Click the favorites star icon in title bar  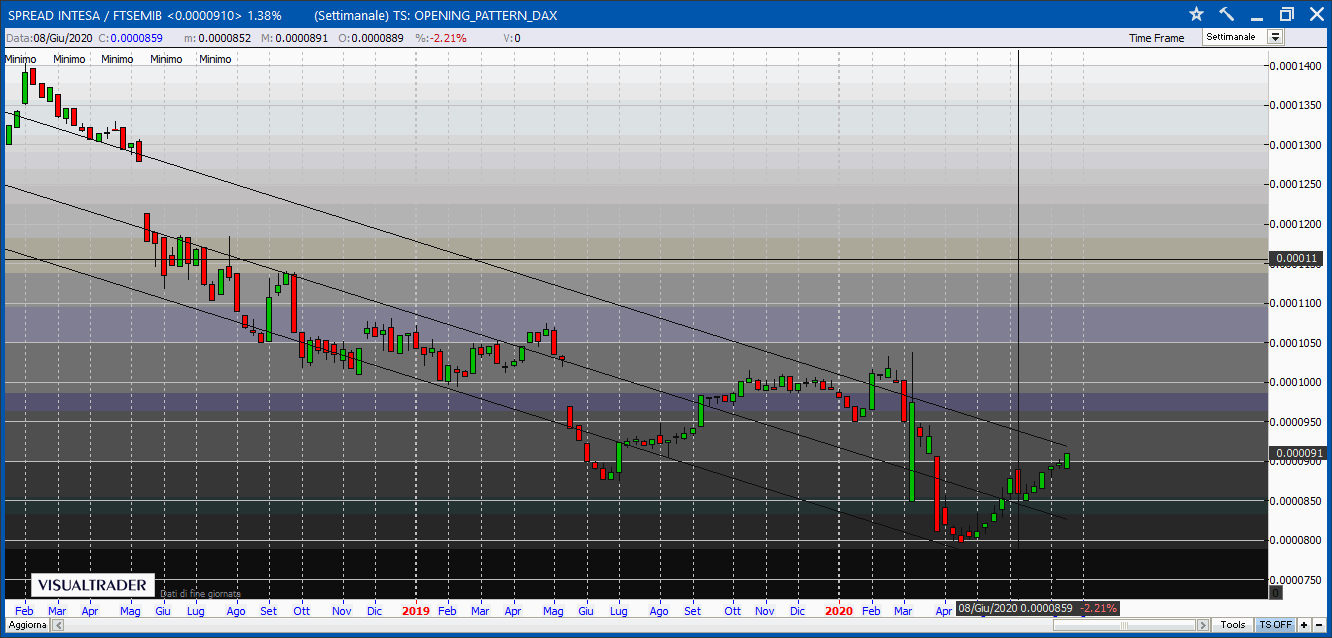point(1196,14)
